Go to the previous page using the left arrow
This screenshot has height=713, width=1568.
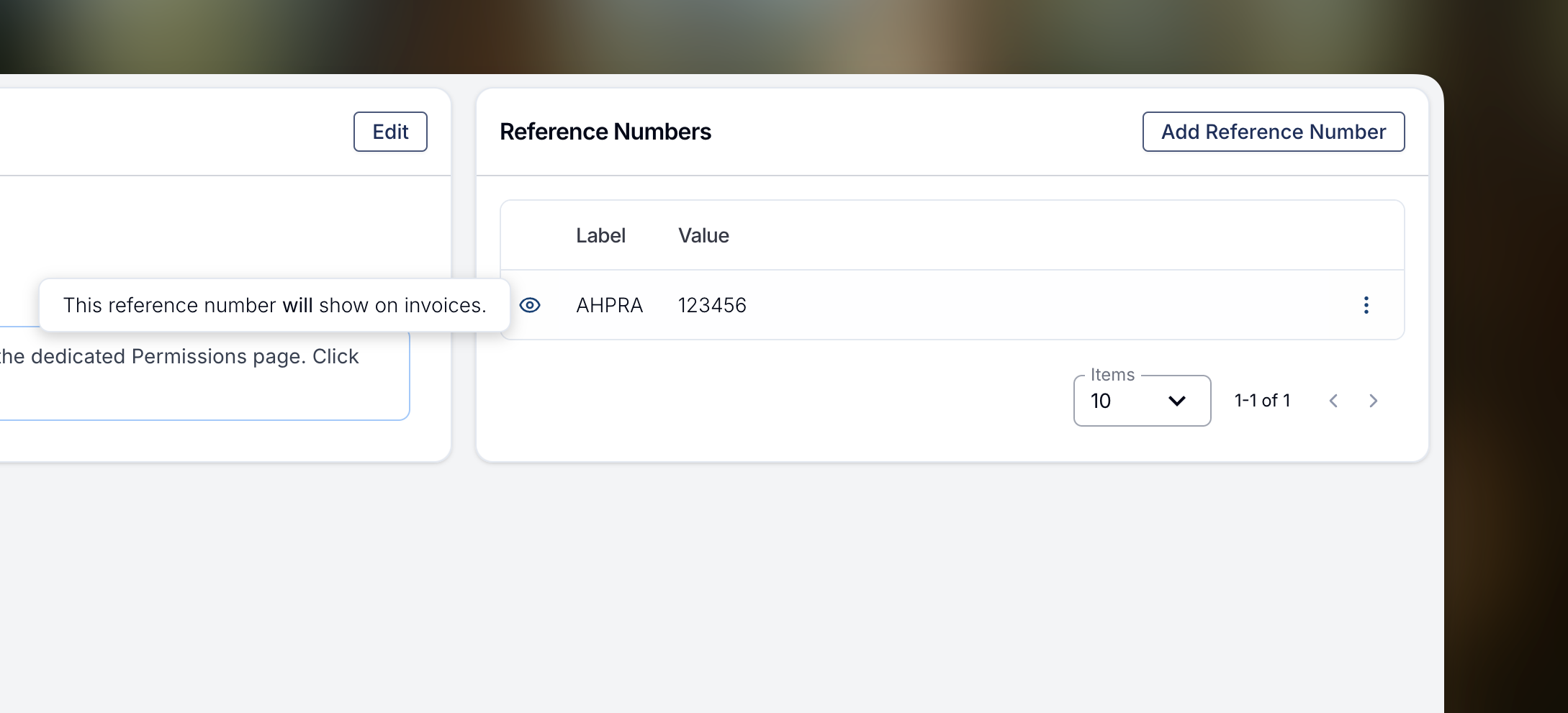[1334, 401]
